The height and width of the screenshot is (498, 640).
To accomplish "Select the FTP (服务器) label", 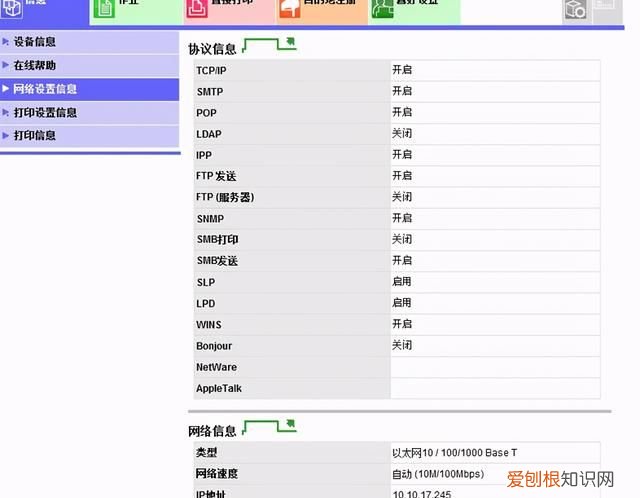I will [x=225, y=198].
